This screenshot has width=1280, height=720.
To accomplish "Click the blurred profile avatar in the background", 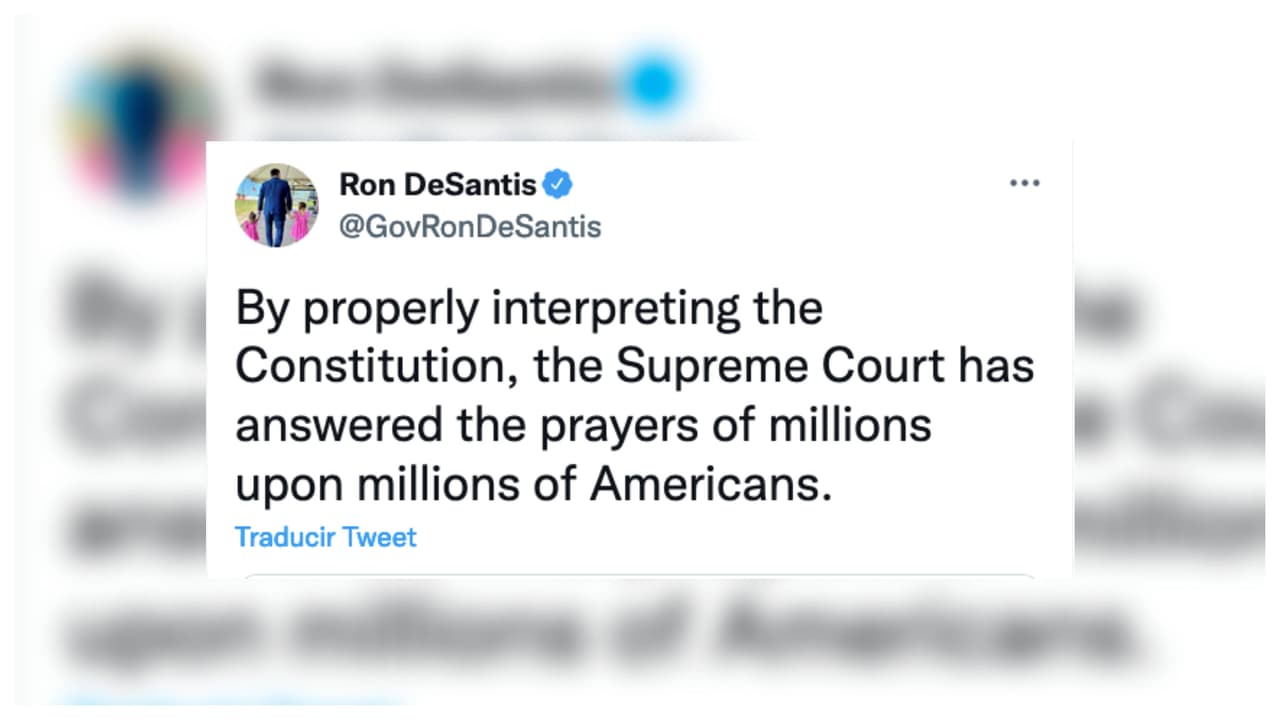I will point(140,120).
